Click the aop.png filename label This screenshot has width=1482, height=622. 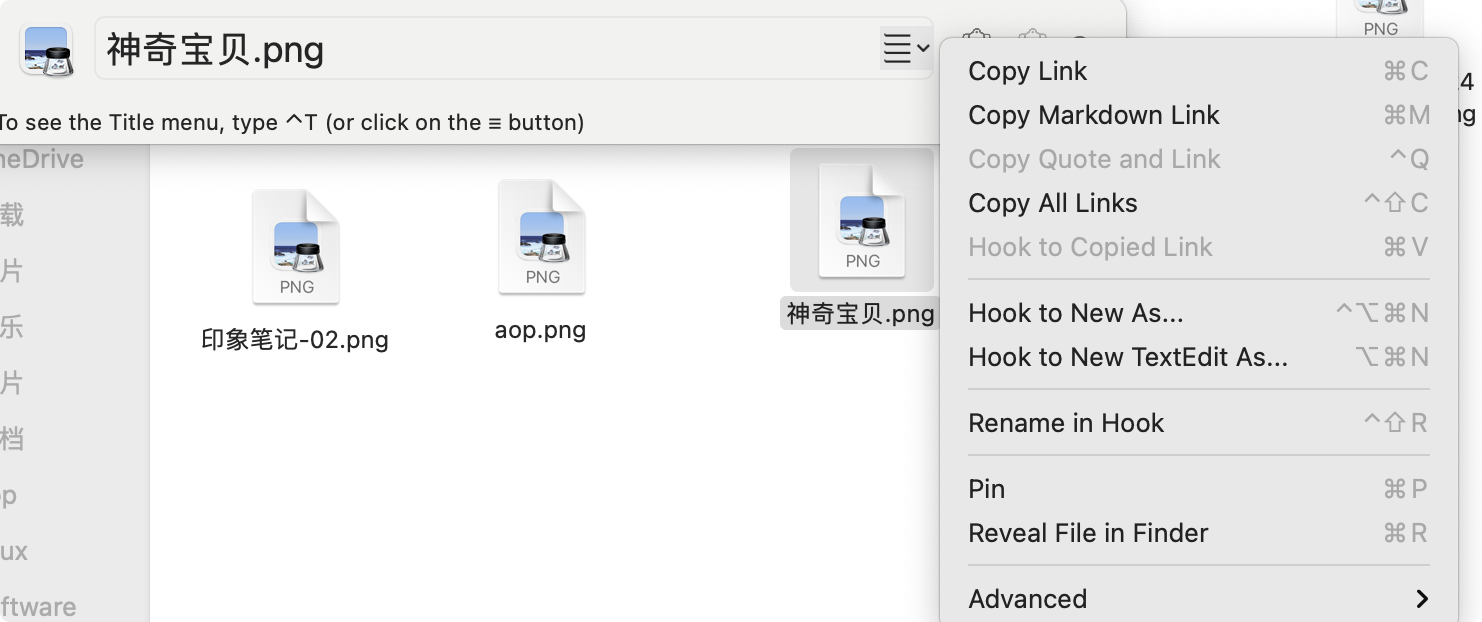coord(540,330)
